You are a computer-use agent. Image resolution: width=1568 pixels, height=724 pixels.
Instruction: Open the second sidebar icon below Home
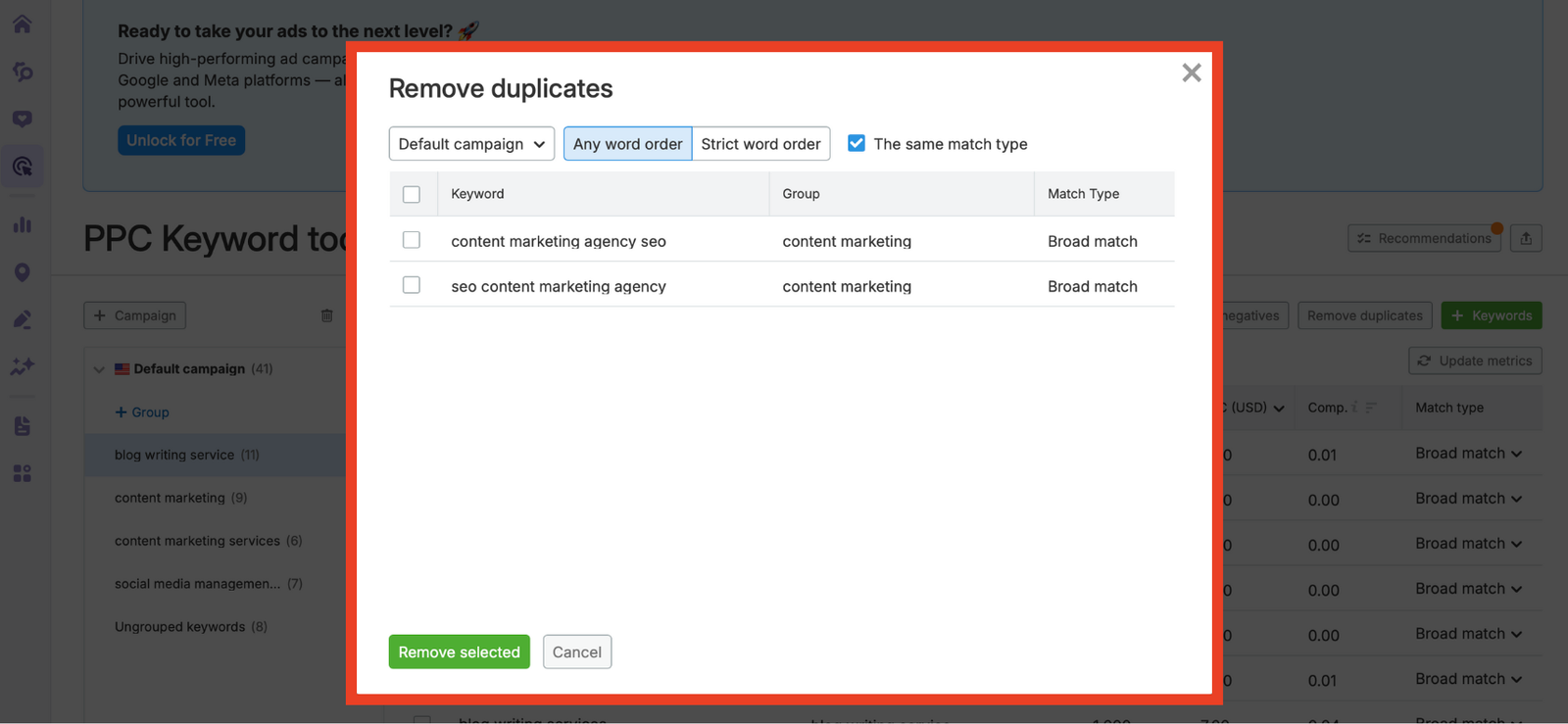[x=22, y=72]
